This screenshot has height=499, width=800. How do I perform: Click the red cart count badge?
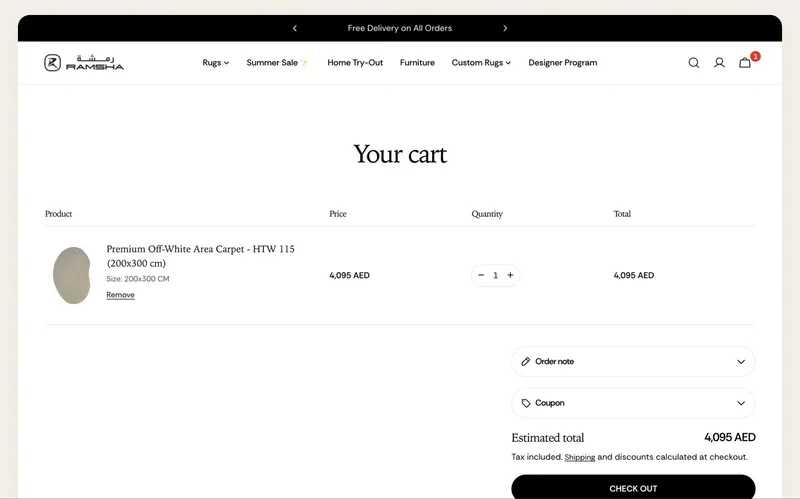pos(755,57)
